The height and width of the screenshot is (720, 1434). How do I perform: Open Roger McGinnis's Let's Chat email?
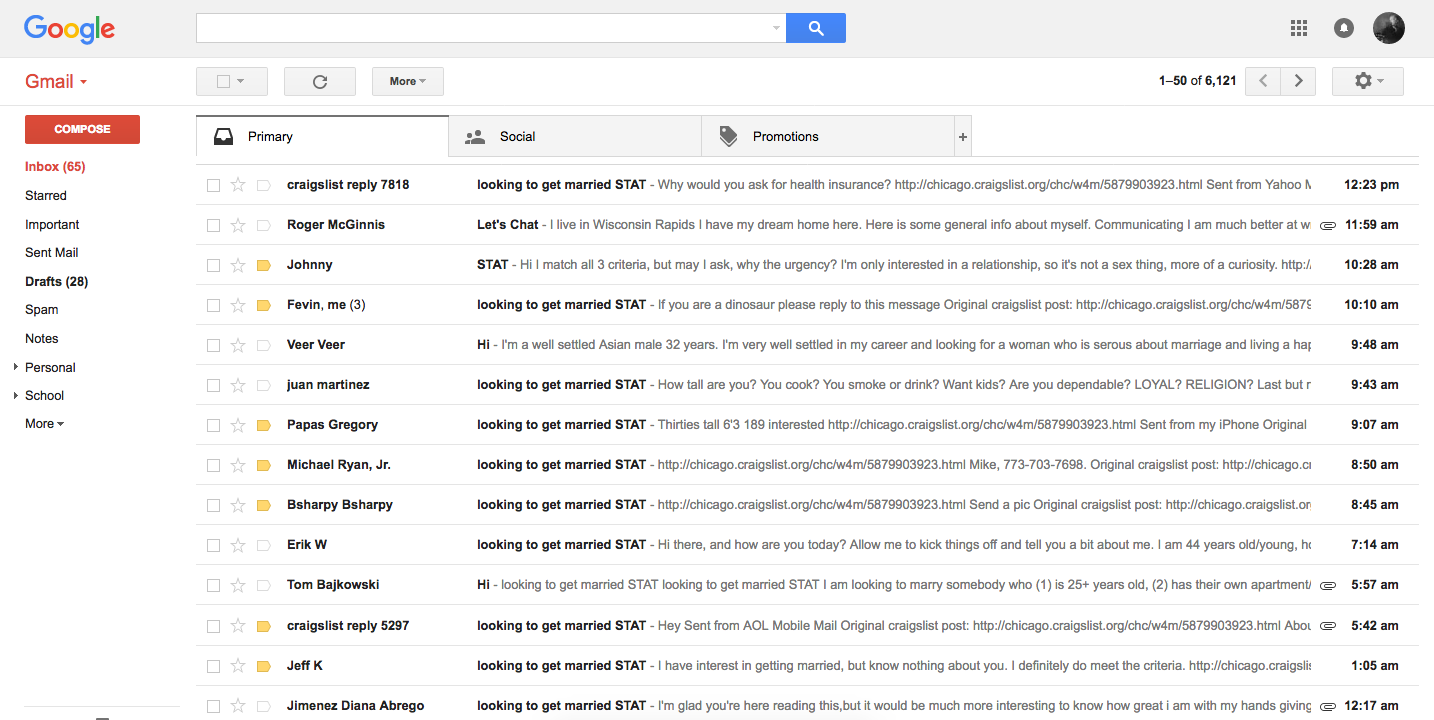807,225
